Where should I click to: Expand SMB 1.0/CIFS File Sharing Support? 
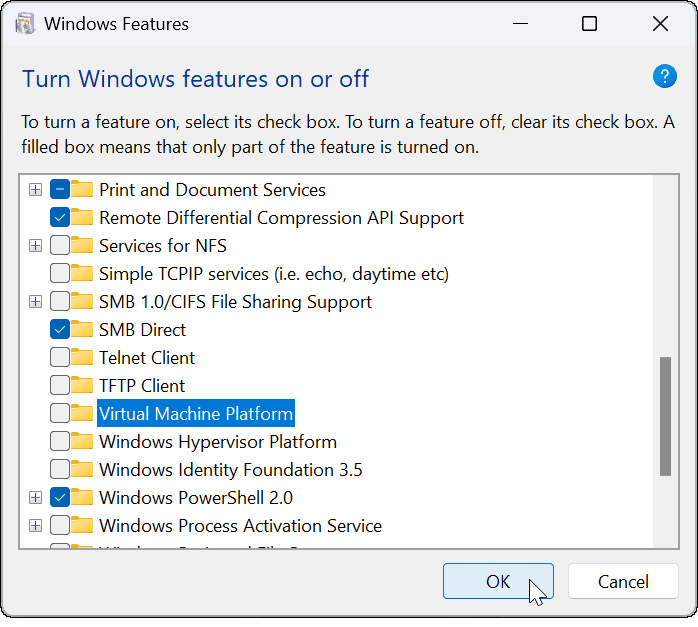coord(36,302)
